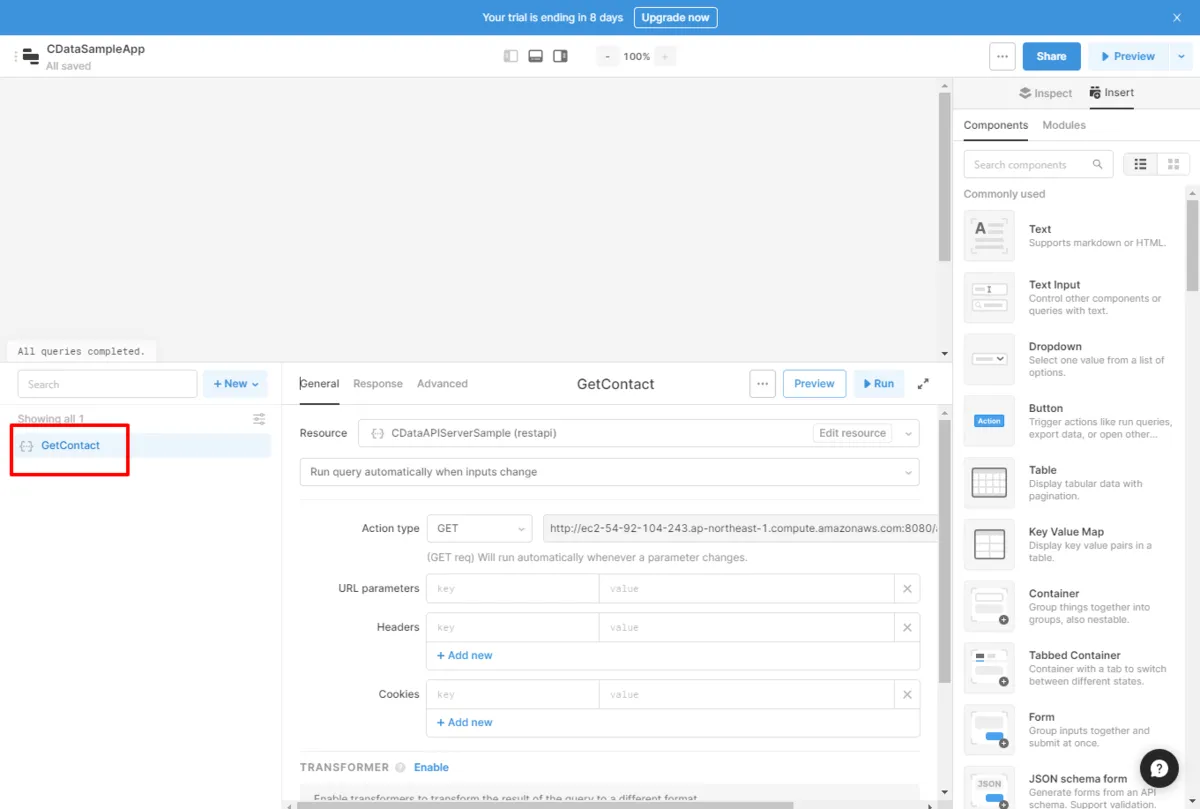This screenshot has height=809, width=1200.
Task: Open the GetContact query ellipsis menu
Action: [762, 384]
